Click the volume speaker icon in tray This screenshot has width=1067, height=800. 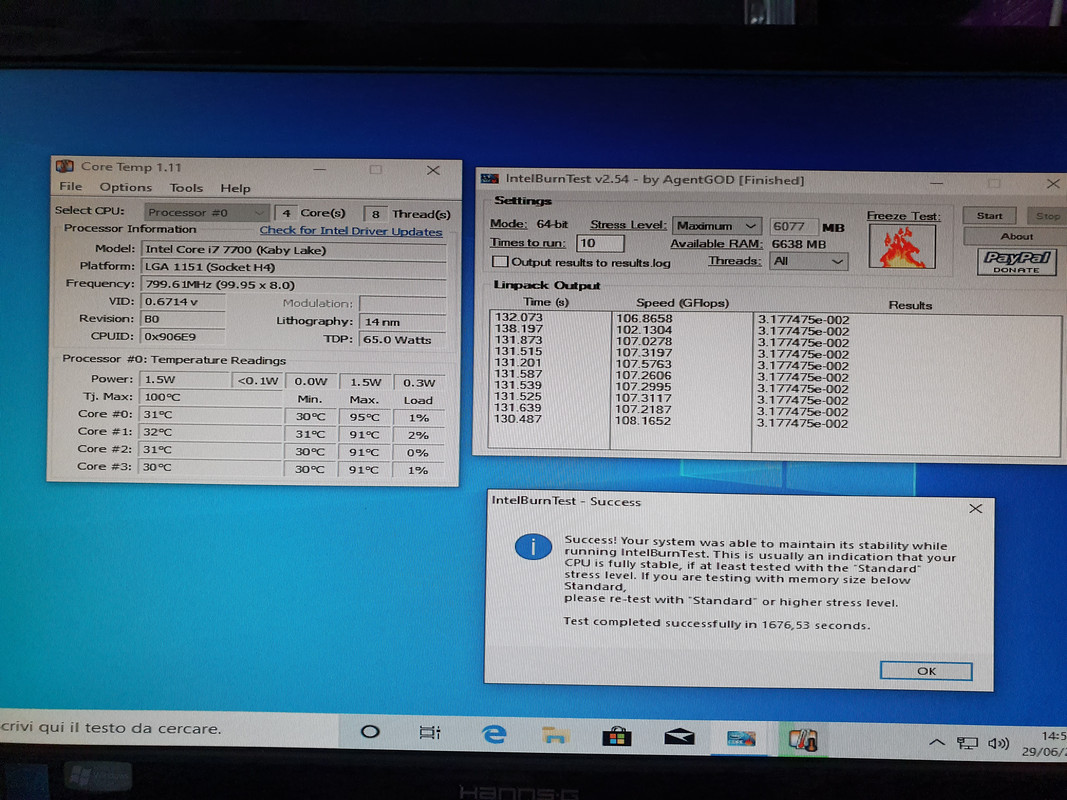998,744
